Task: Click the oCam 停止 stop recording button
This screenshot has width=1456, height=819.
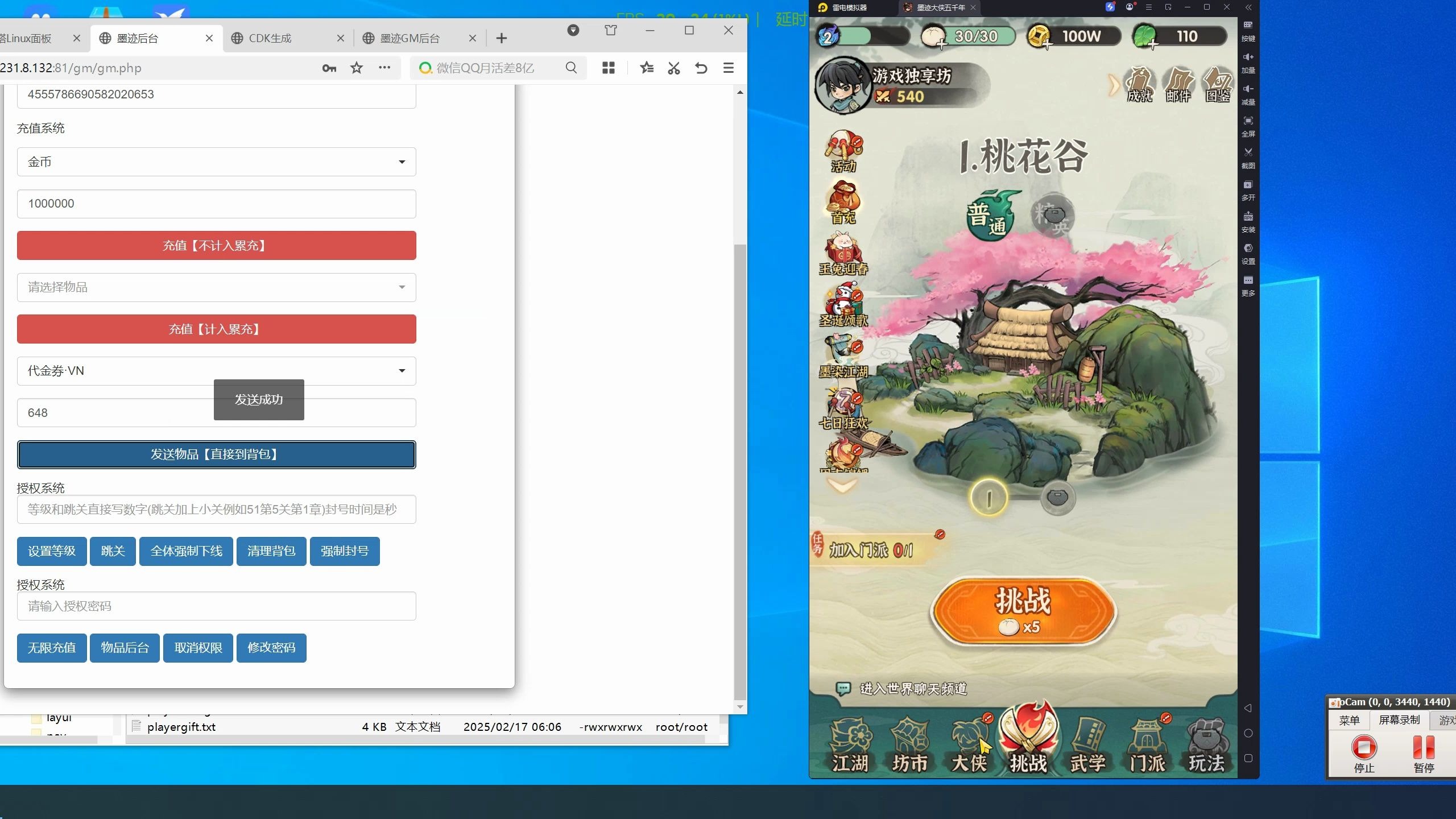Action: click(1364, 755)
